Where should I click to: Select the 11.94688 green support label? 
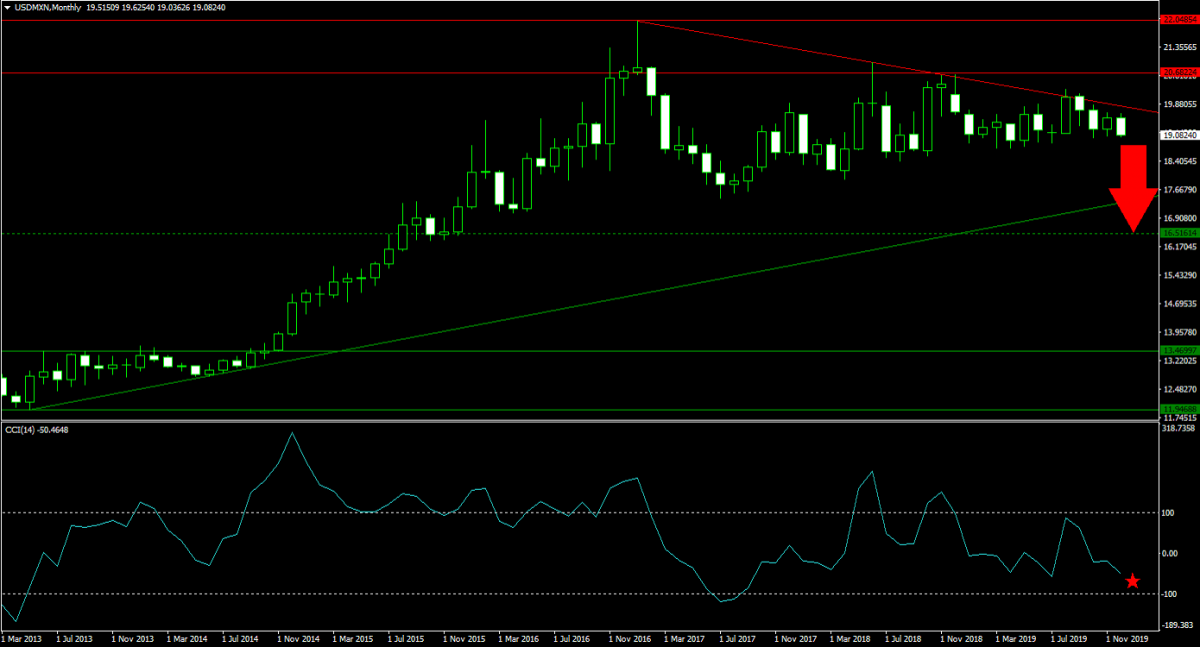click(x=1178, y=409)
